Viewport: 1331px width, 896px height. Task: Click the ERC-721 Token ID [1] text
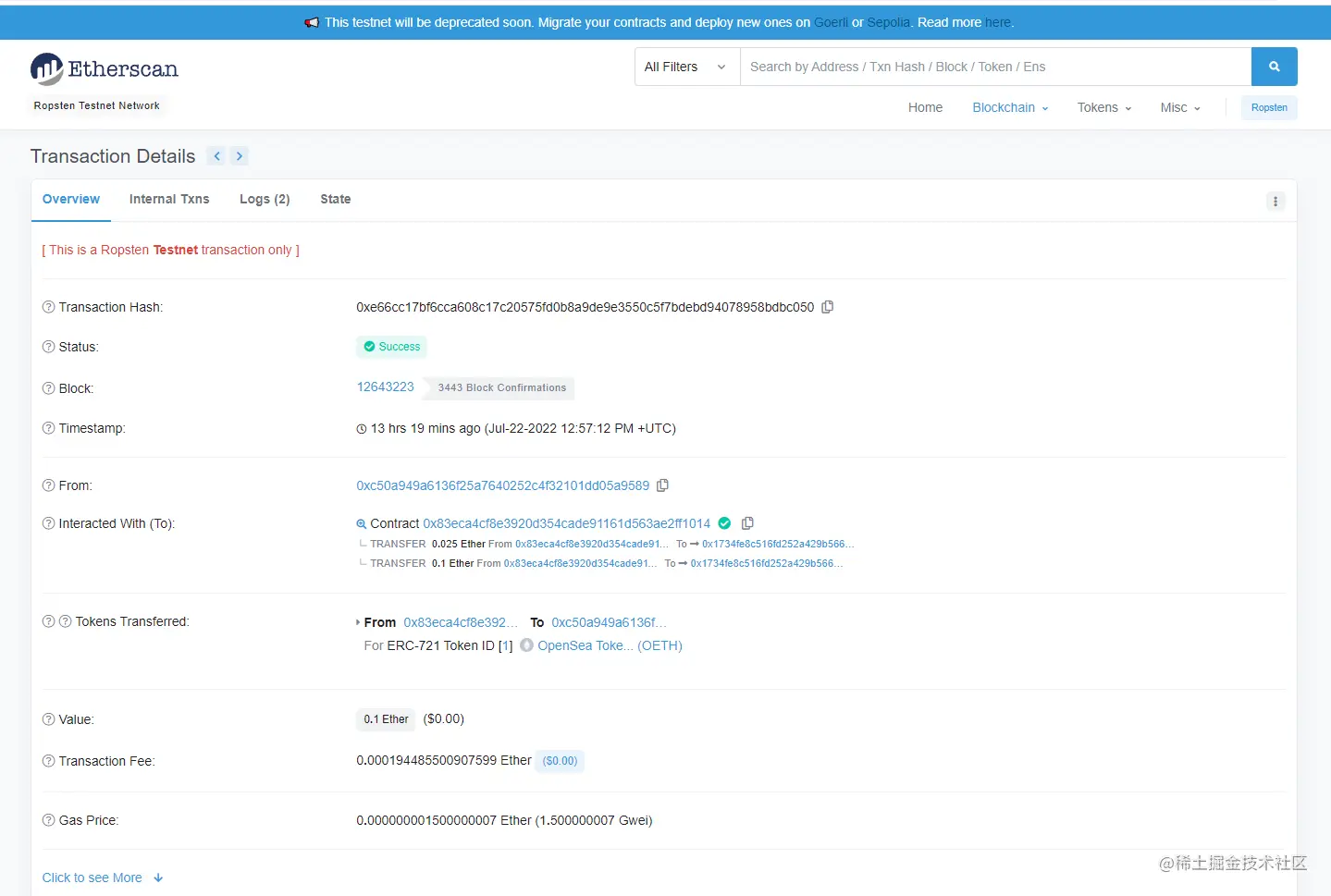[450, 645]
